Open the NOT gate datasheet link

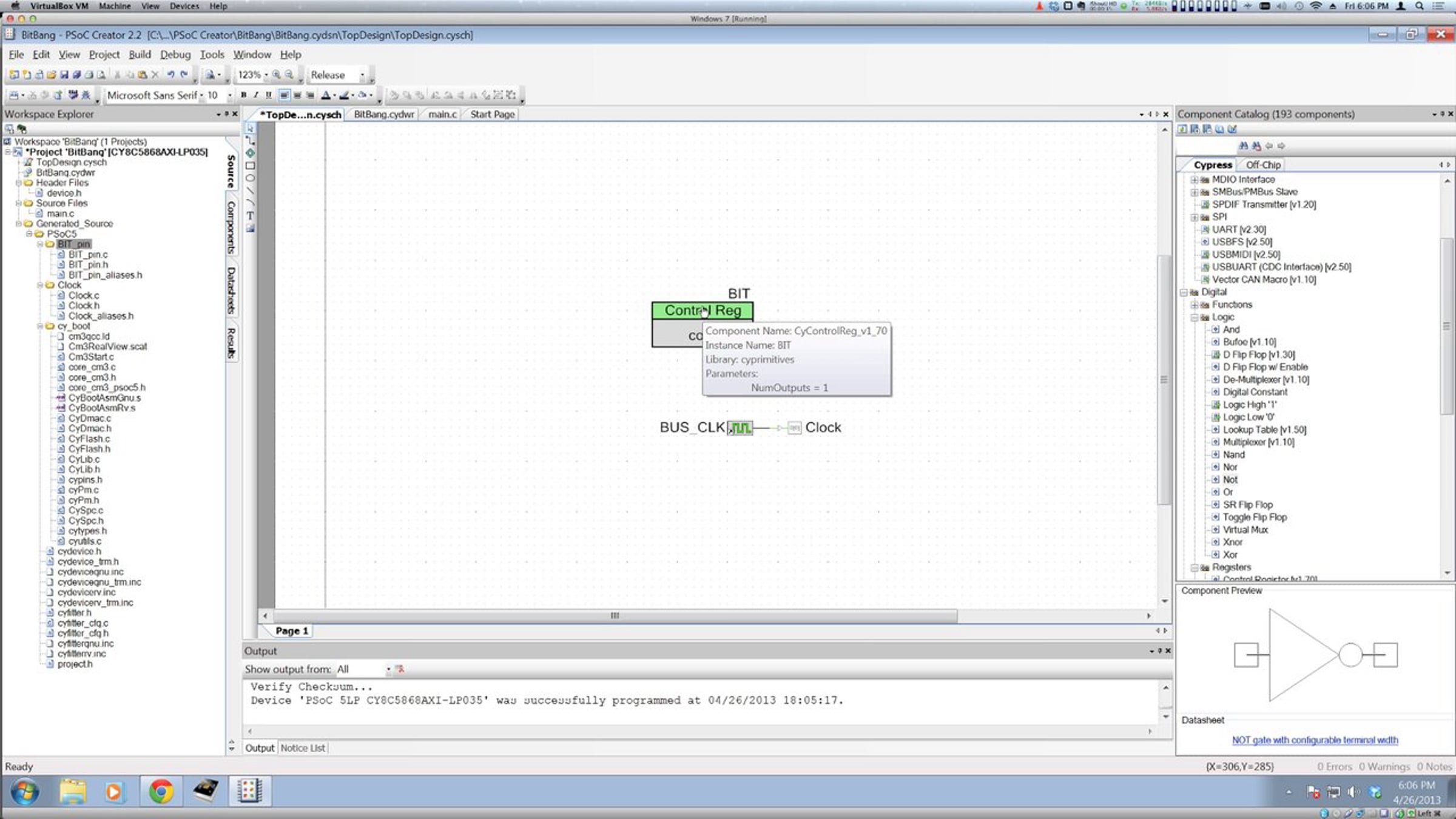click(1315, 740)
